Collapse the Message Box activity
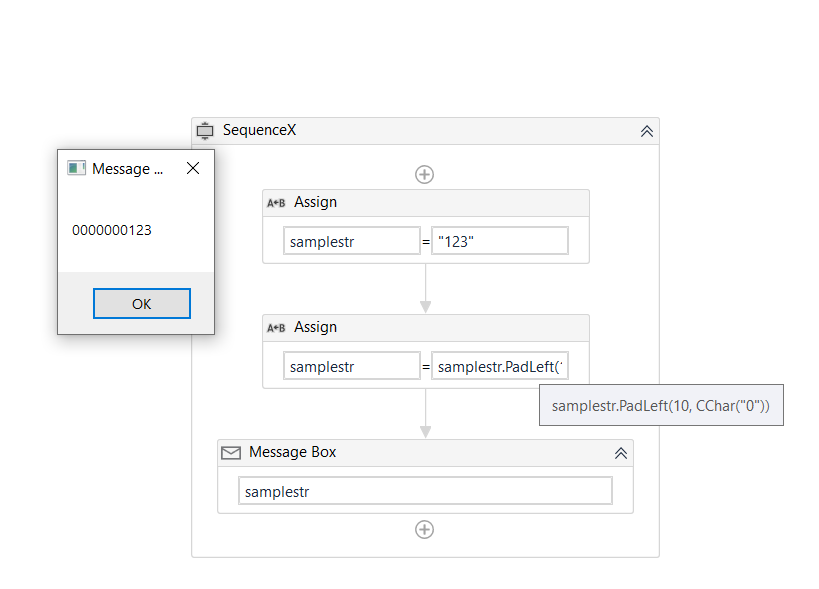Screen dimensions: 819x589 pyautogui.click(x=620, y=453)
